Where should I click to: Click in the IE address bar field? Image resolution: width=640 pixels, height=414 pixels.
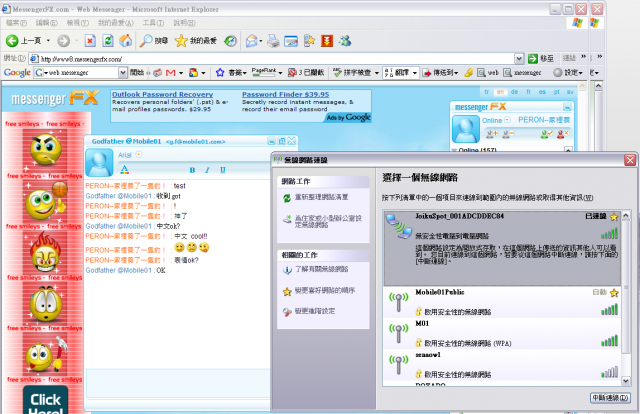pyautogui.click(x=272, y=59)
